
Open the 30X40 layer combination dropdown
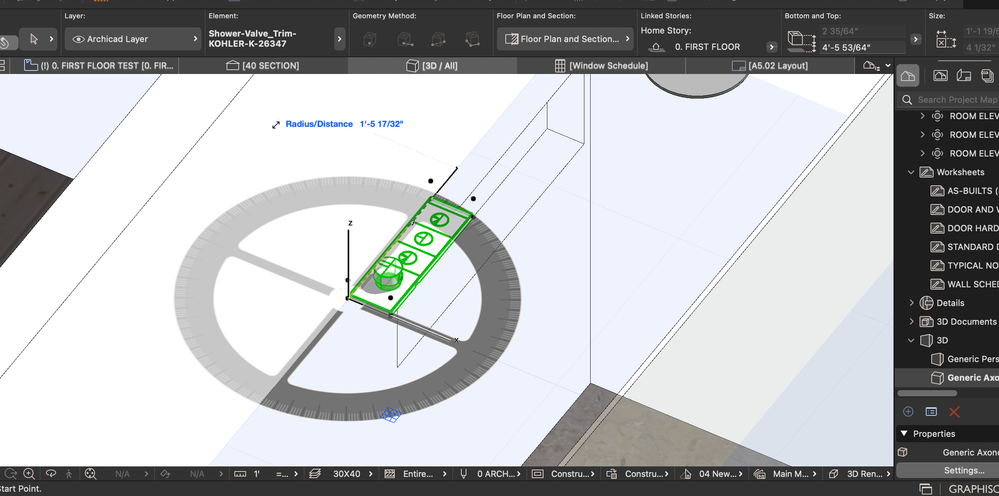coord(341,474)
